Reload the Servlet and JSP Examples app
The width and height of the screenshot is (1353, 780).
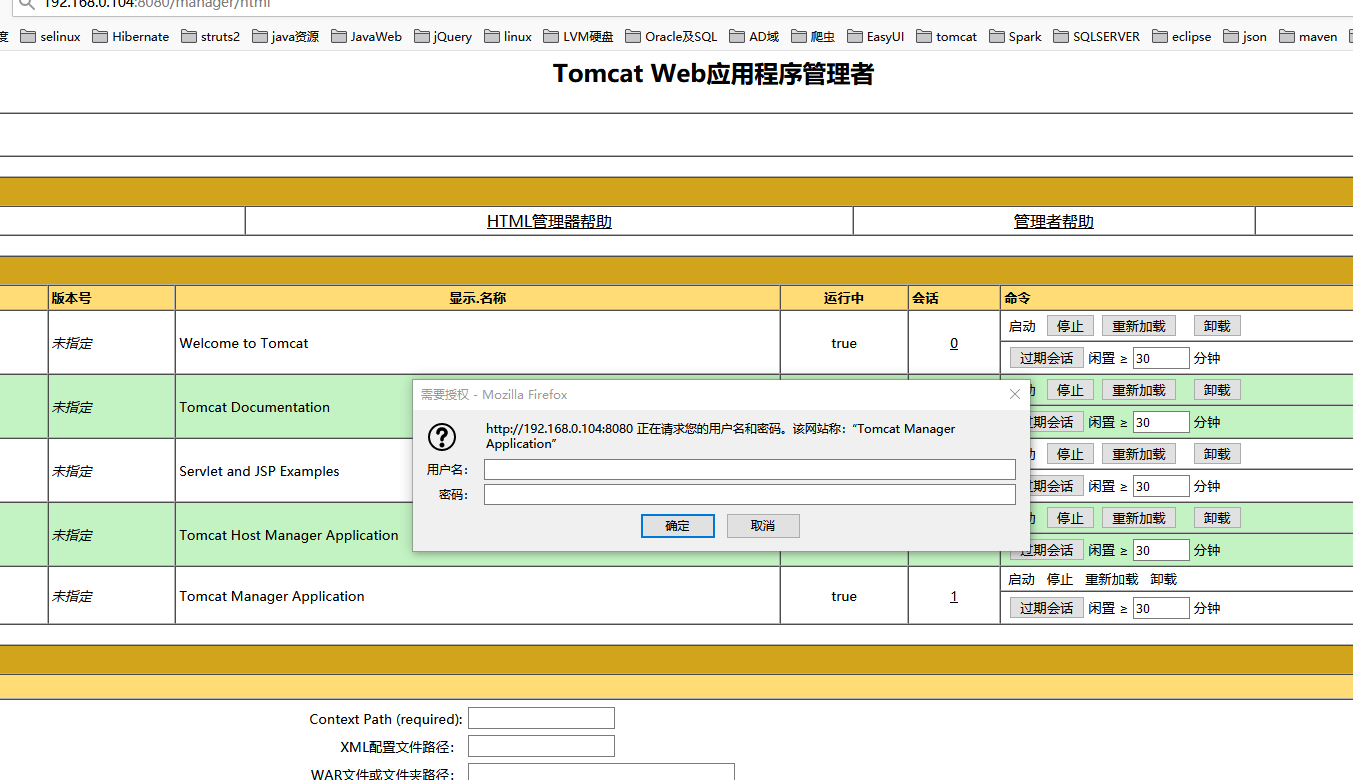(x=1139, y=454)
